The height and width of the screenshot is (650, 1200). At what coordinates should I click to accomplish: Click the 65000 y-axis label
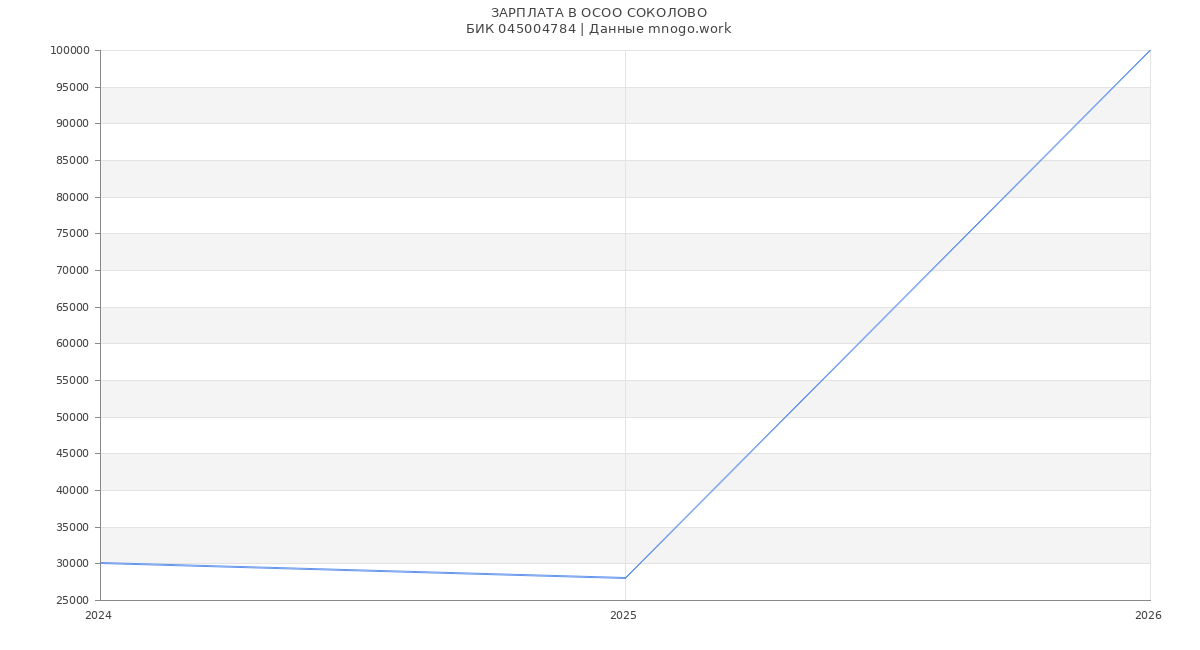(72, 308)
